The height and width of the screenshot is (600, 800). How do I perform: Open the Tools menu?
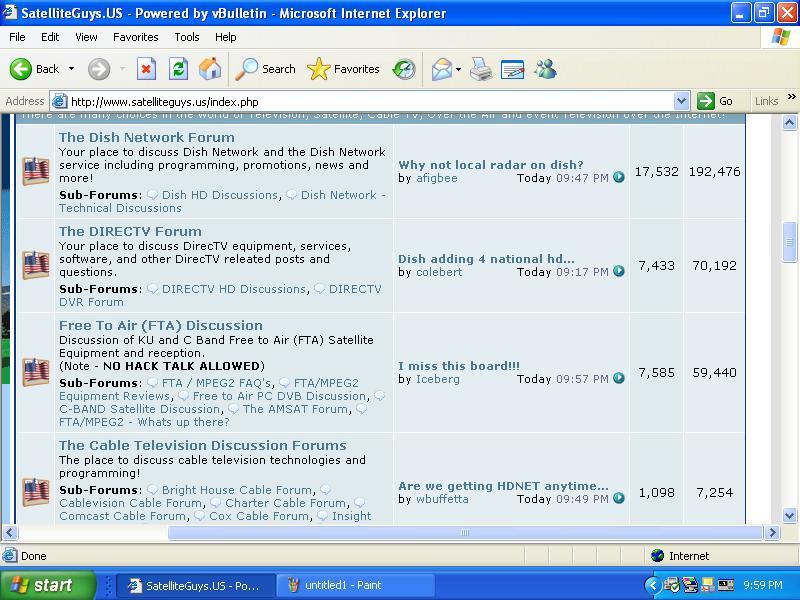tap(187, 37)
